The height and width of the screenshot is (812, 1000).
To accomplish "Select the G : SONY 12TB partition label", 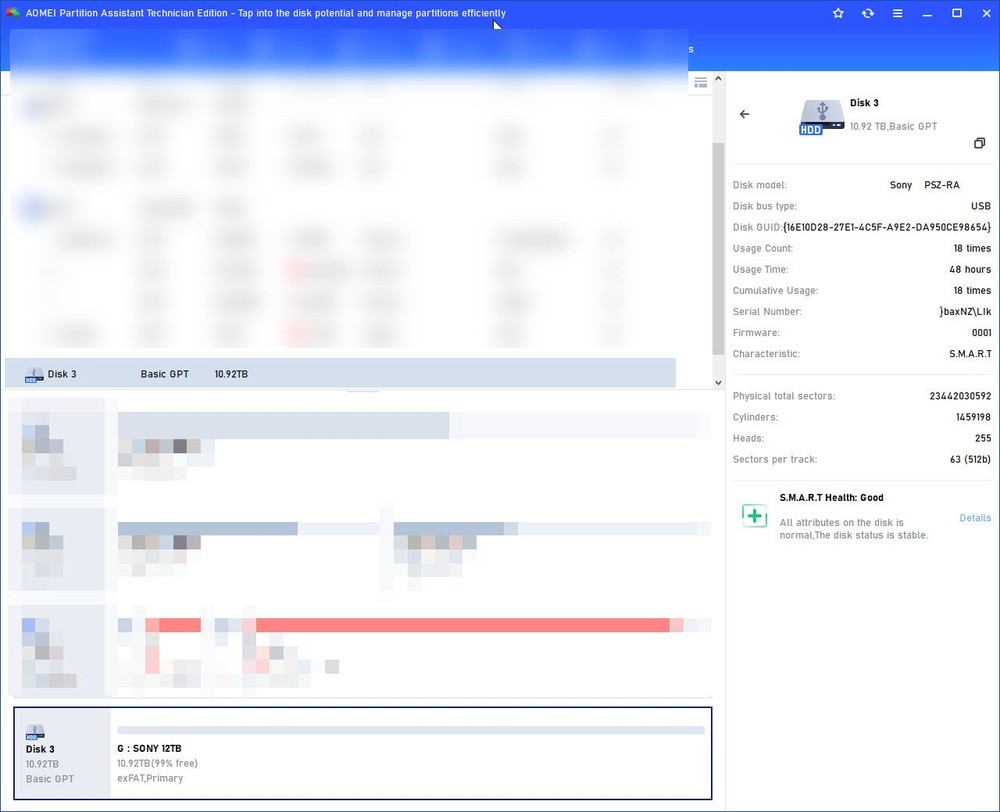I will coord(150,748).
